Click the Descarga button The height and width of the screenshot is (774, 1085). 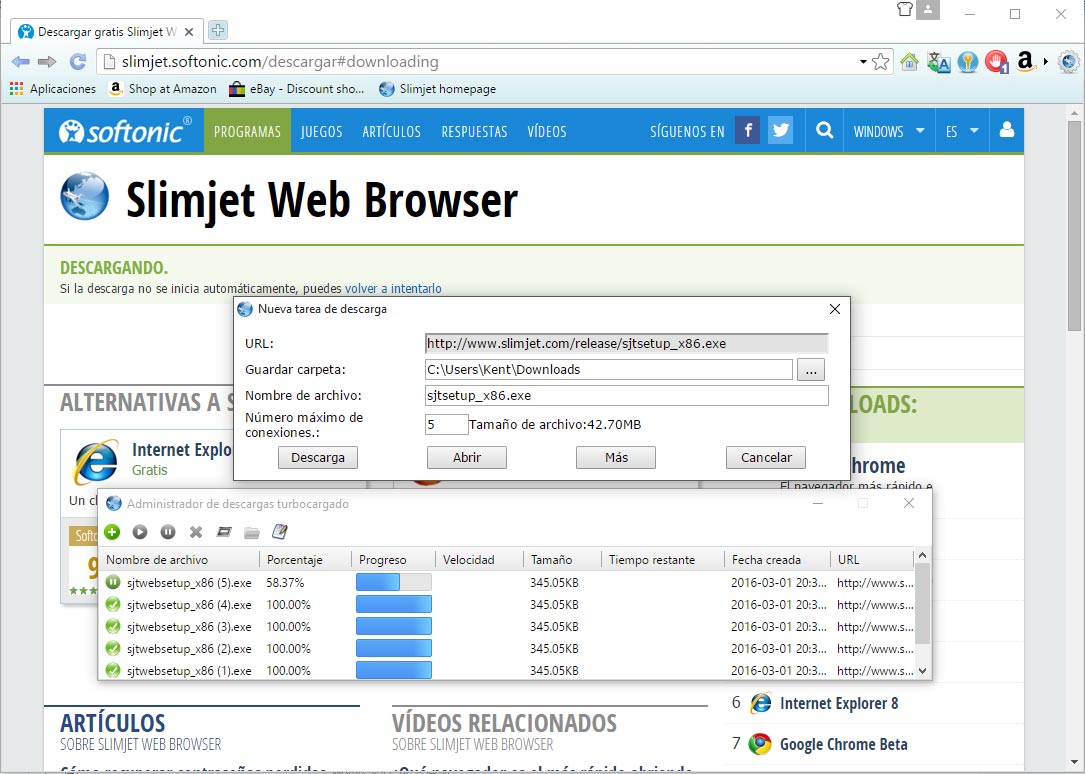point(318,457)
